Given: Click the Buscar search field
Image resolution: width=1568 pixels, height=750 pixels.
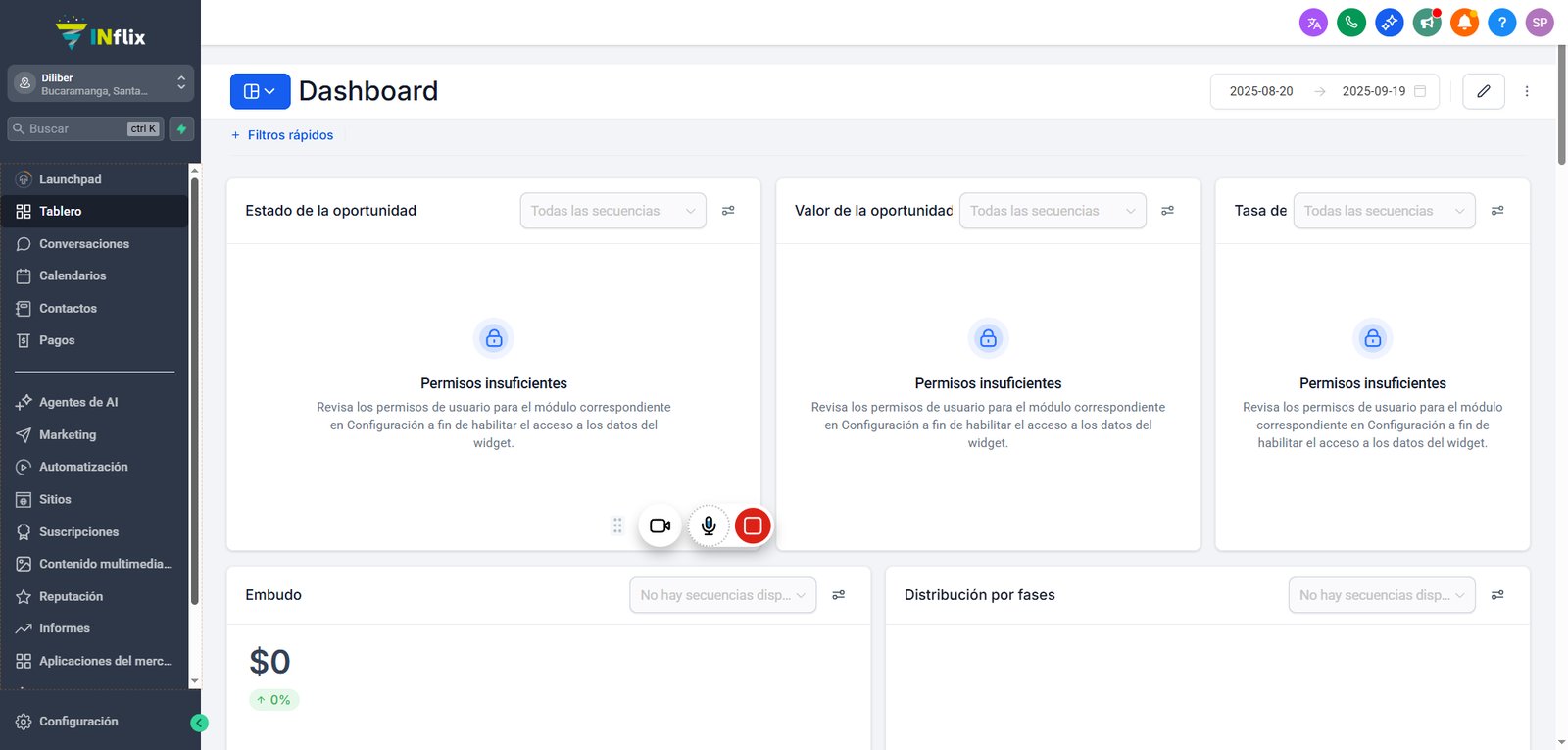Looking at the screenshot, I should point(85,128).
